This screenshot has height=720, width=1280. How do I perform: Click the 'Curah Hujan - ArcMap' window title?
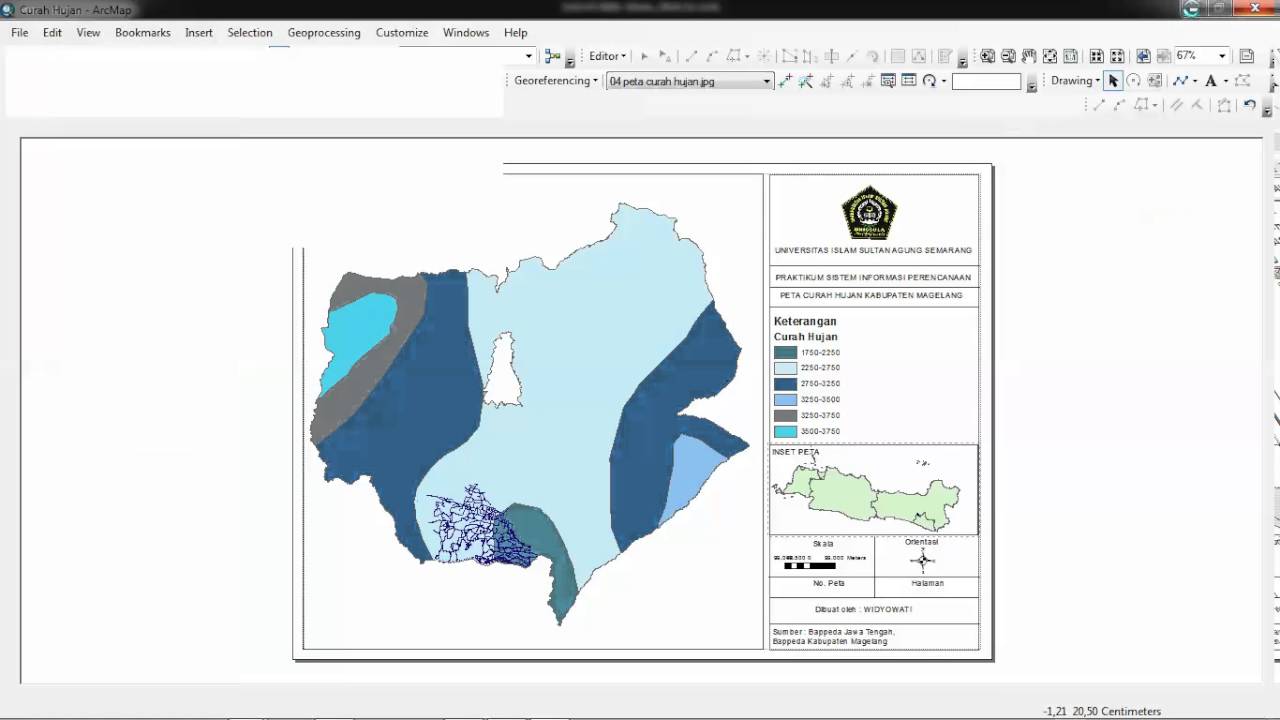pyautogui.click(x=76, y=9)
